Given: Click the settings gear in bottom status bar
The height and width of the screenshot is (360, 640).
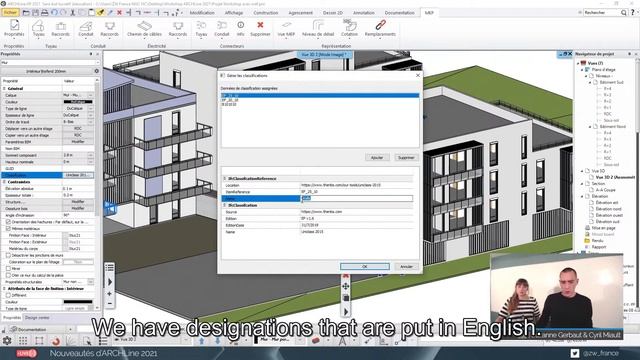Looking at the screenshot, I should pos(7,340).
